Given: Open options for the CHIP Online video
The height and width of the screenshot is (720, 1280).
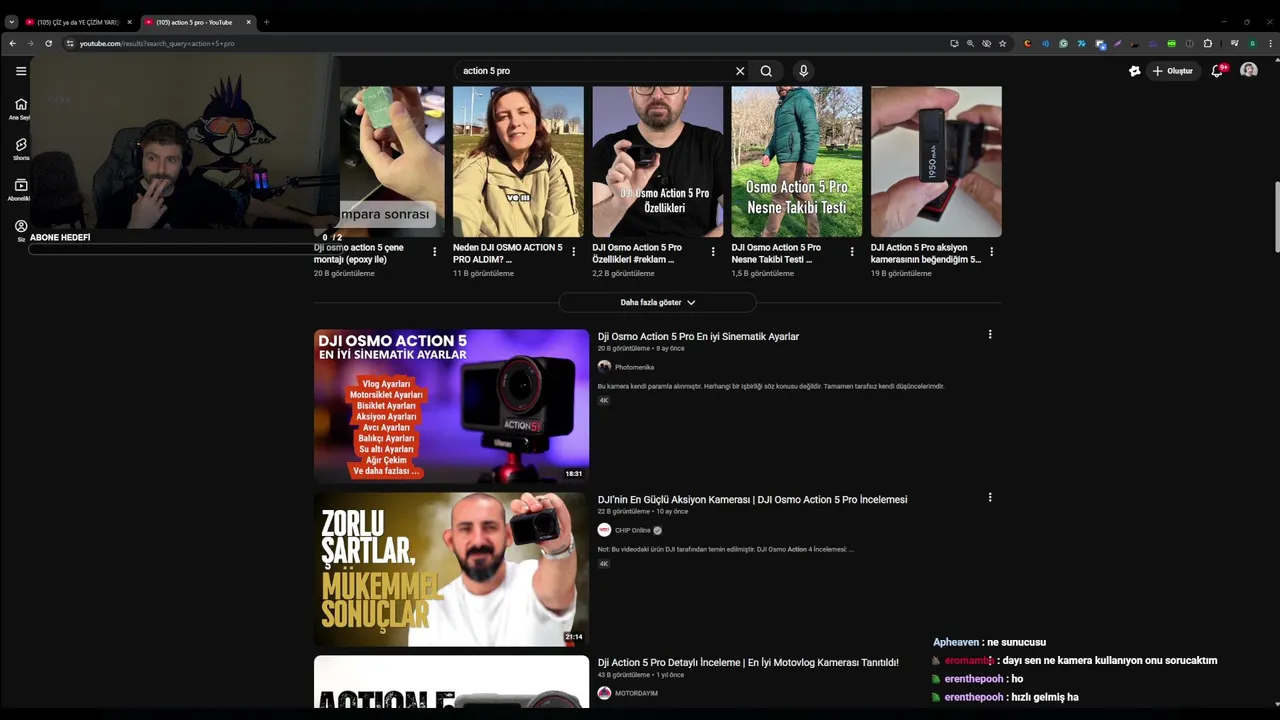Looking at the screenshot, I should coord(990,498).
